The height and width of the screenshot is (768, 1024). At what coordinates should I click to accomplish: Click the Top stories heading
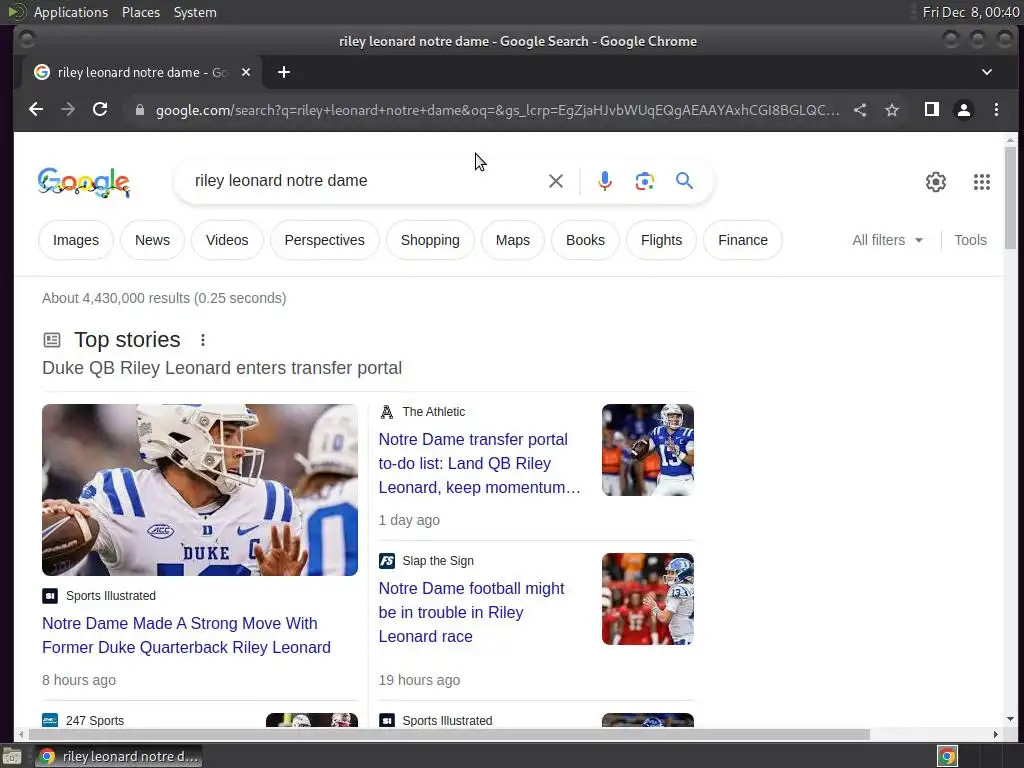127,340
